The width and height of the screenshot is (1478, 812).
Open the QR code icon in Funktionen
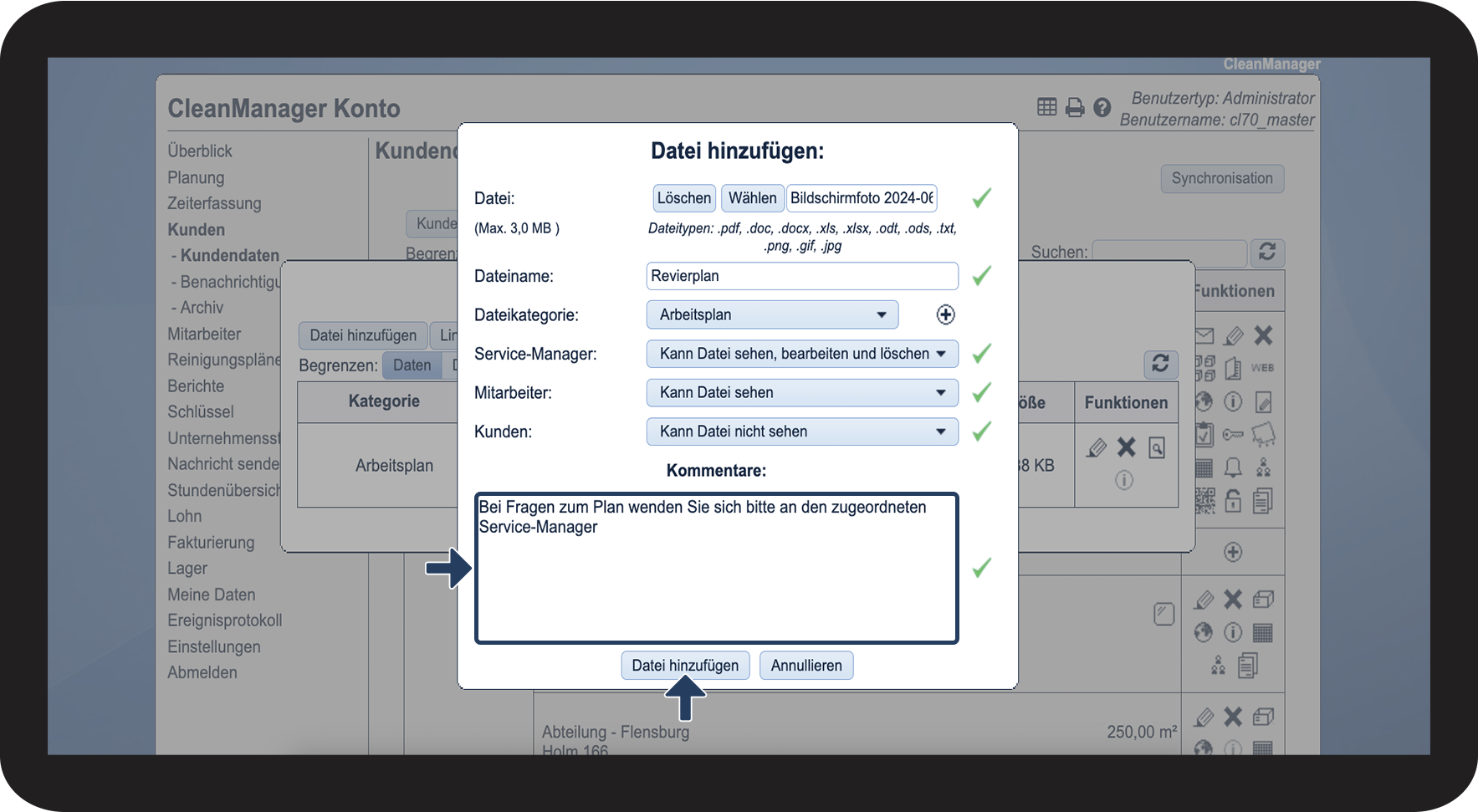tap(1204, 501)
